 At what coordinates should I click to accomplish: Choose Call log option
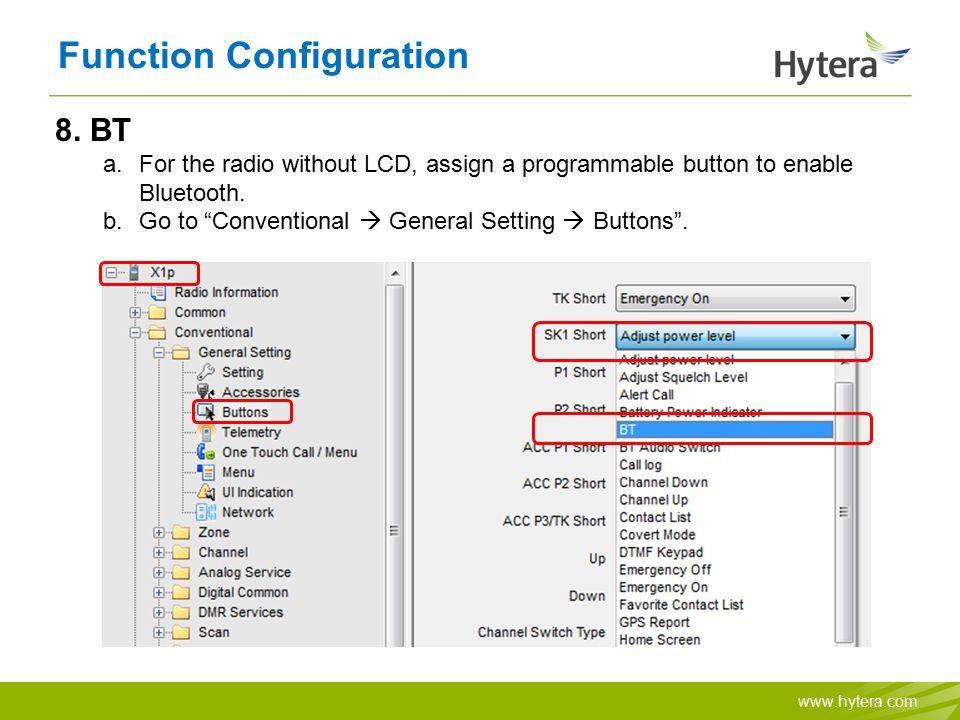640,465
